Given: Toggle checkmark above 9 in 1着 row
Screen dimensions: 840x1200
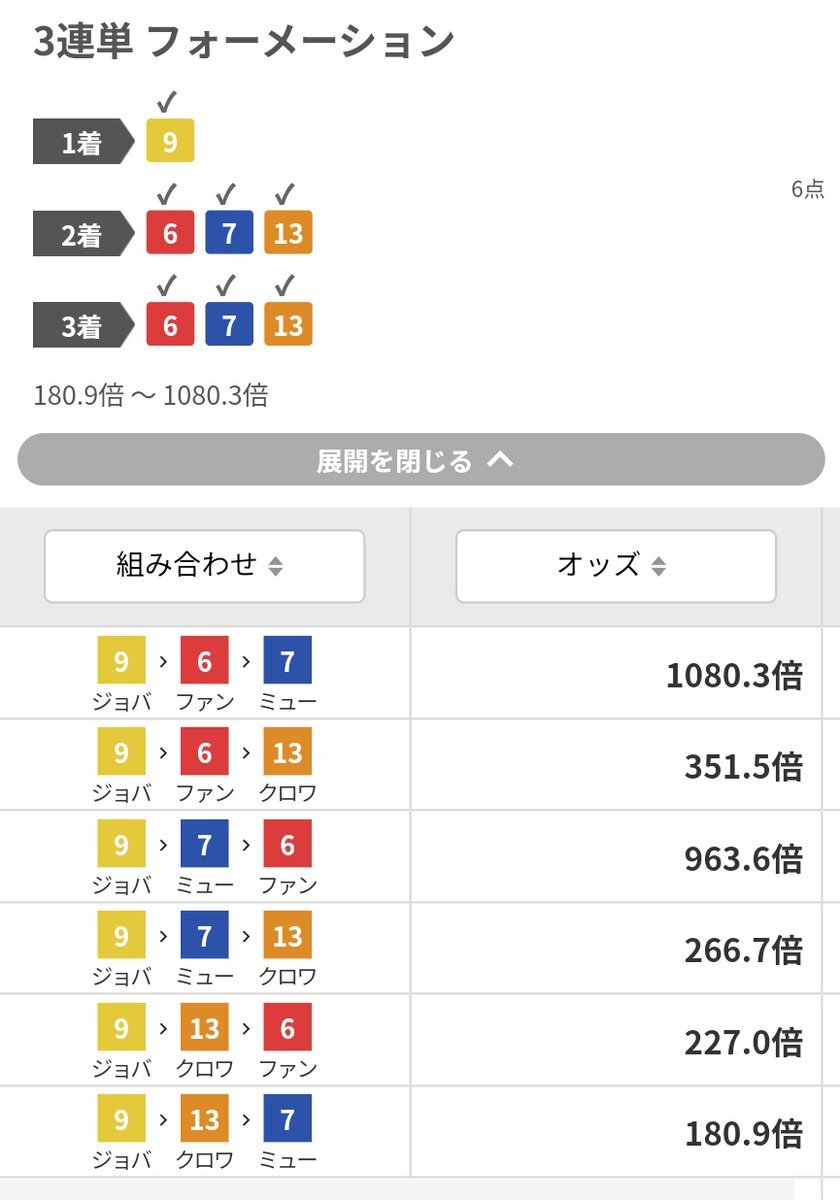Looking at the screenshot, I should [169, 102].
